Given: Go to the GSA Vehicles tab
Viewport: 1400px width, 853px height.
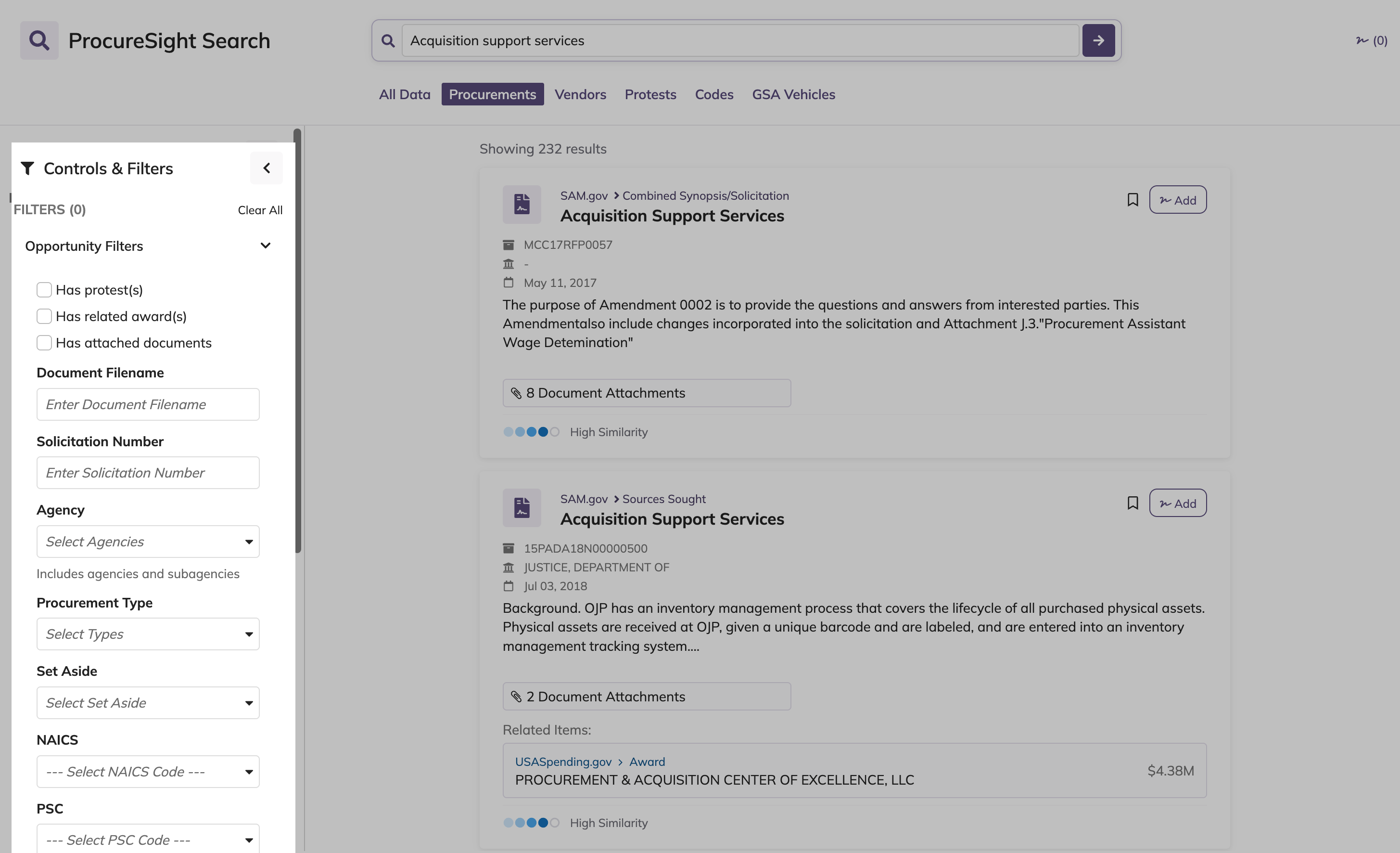Looking at the screenshot, I should 794,94.
